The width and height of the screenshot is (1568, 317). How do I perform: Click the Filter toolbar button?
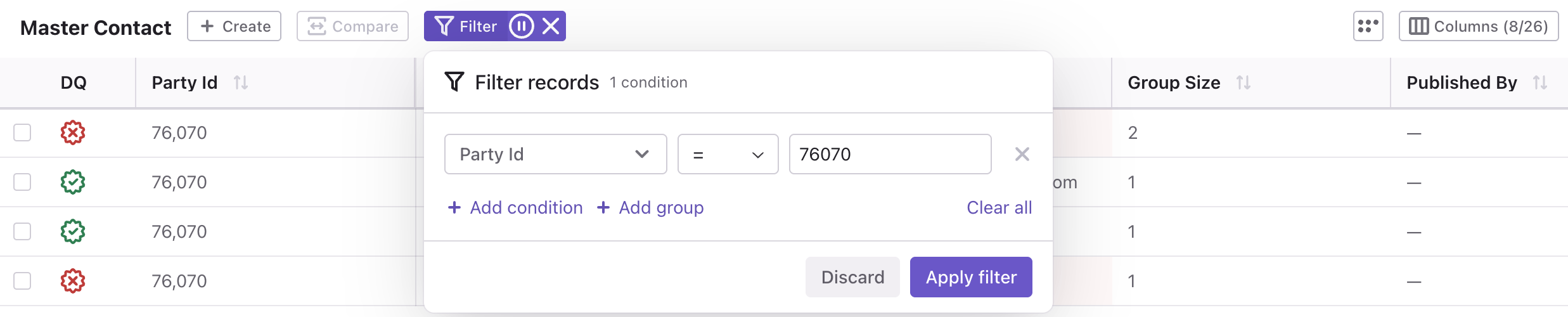tap(466, 27)
